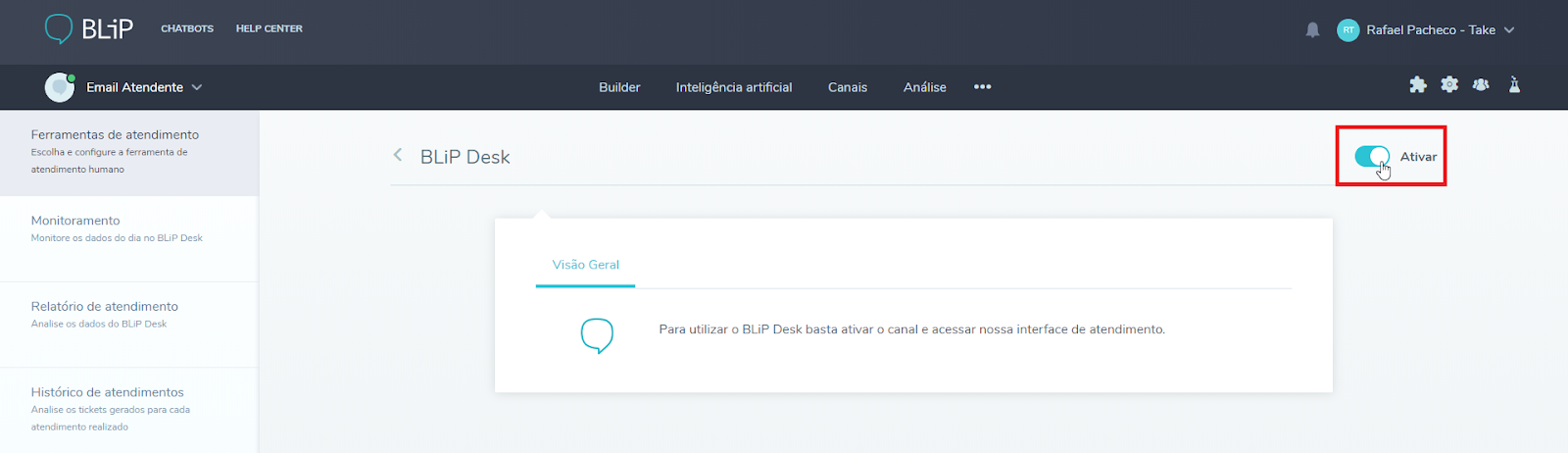Open Relatório de atendimento in sidebar
The width and height of the screenshot is (1568, 453).
(x=129, y=325)
